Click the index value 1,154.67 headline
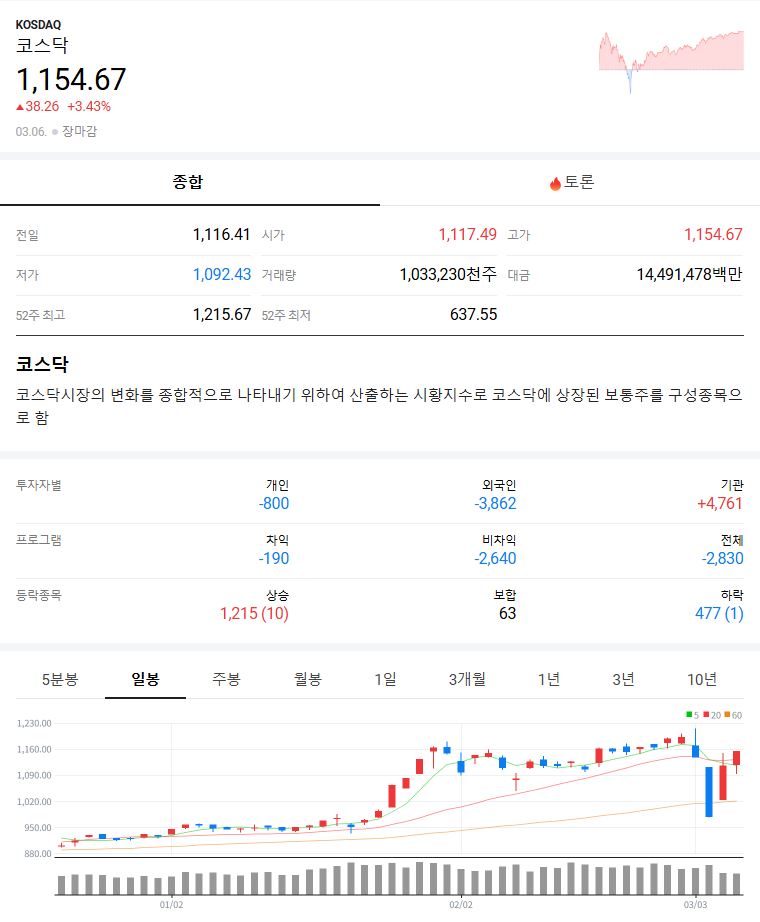760x922 pixels. coord(71,79)
